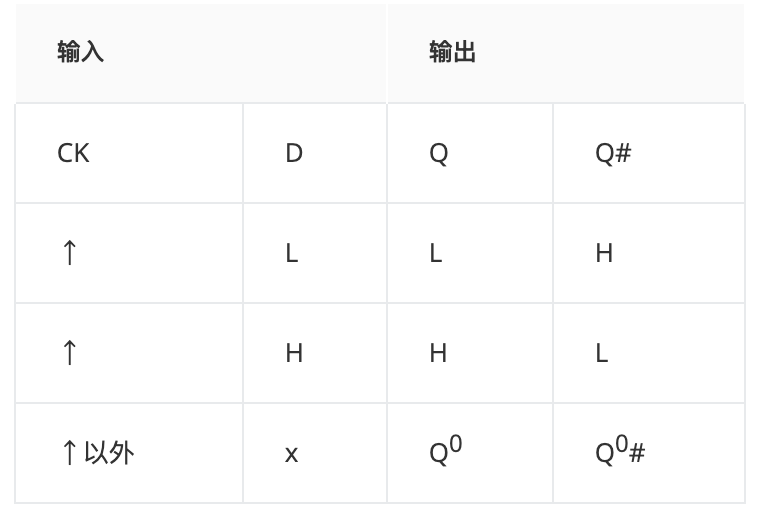Click the Q# output H cell
The image size is (758, 512).
click(649, 253)
